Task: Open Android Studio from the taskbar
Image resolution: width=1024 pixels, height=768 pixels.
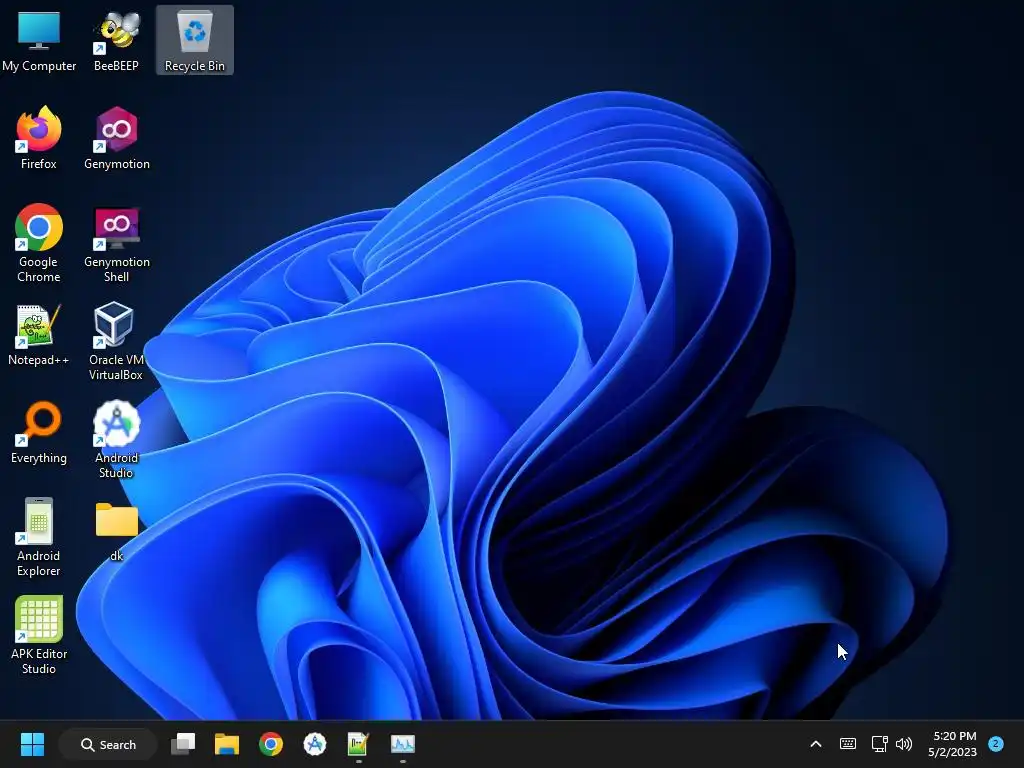Action: click(315, 744)
